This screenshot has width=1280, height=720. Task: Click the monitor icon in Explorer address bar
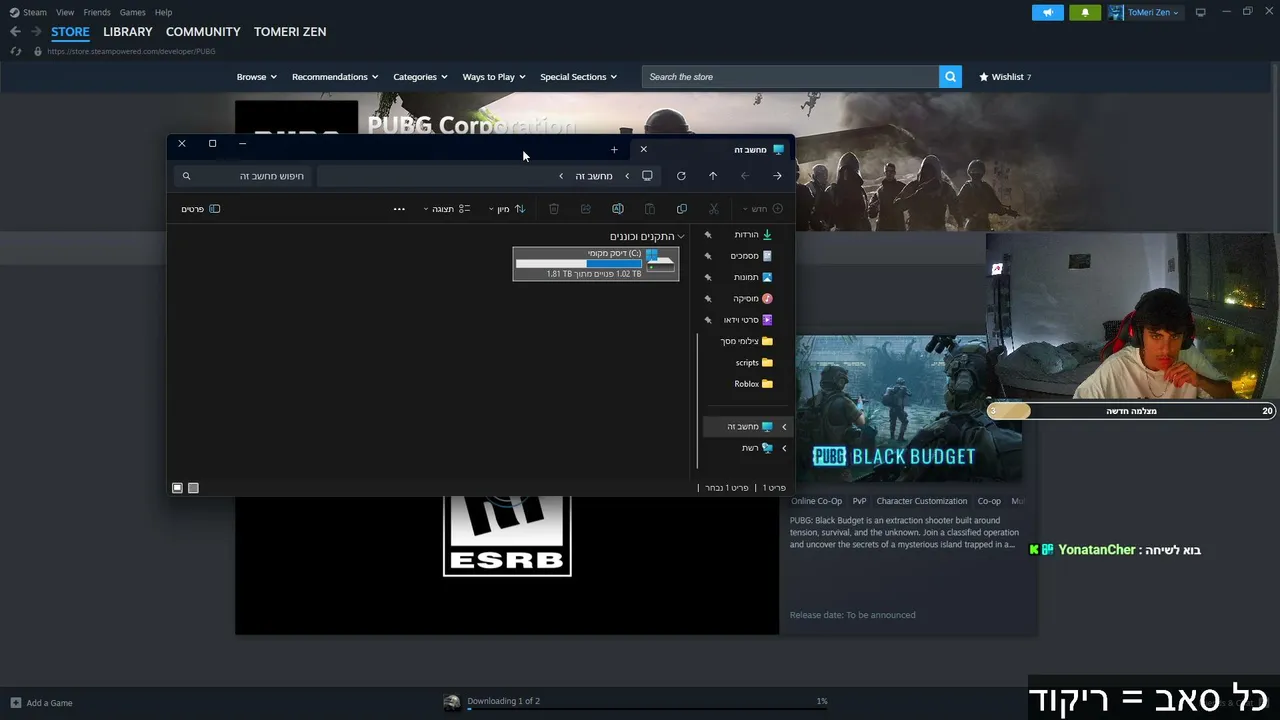click(647, 176)
